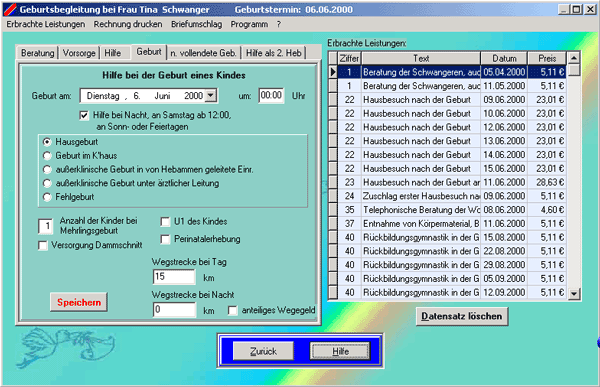Open the Geburt am date dropdown
Viewport: 600px width, 387px height.
tap(210, 96)
